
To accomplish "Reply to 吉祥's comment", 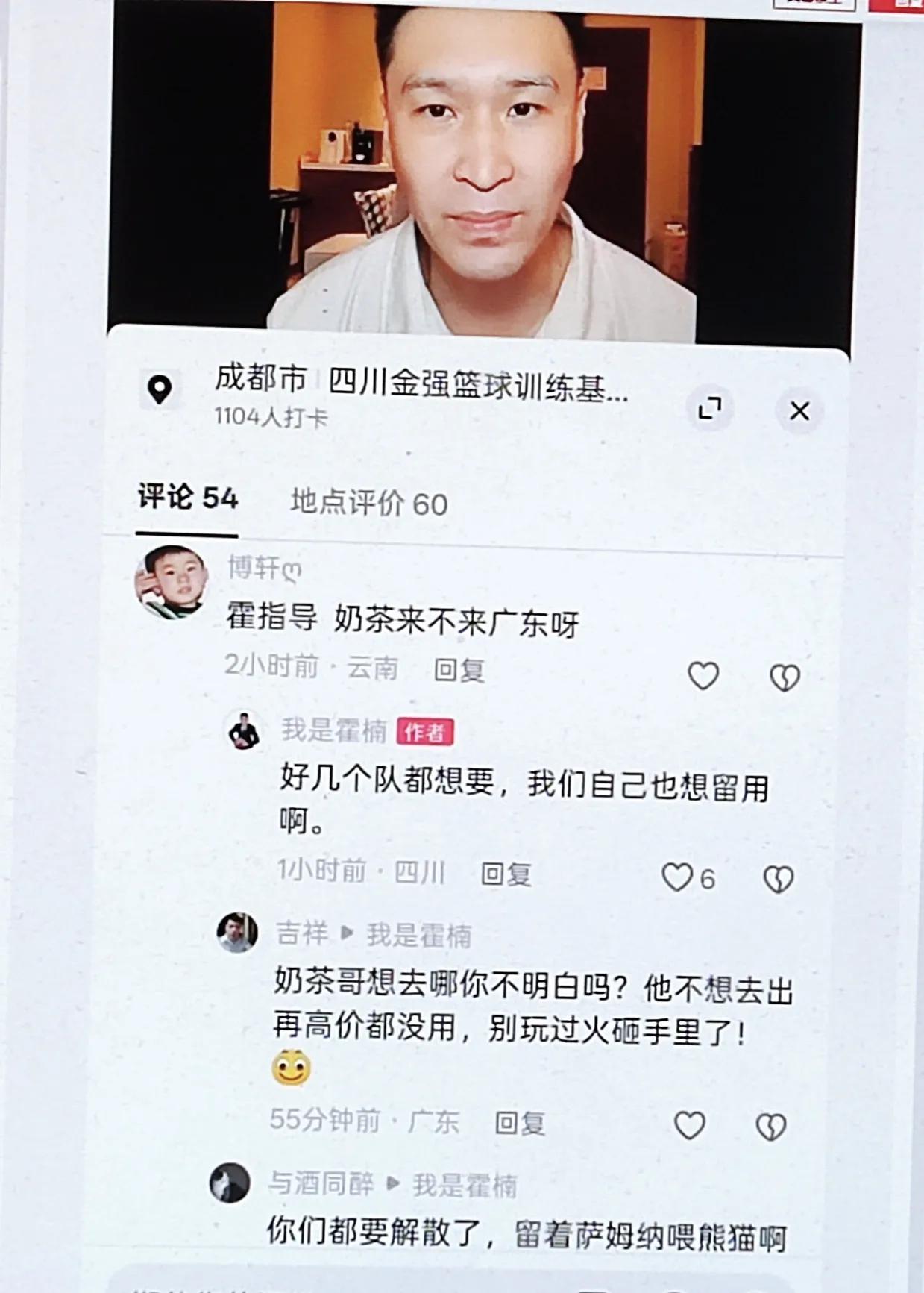I will click(520, 1123).
